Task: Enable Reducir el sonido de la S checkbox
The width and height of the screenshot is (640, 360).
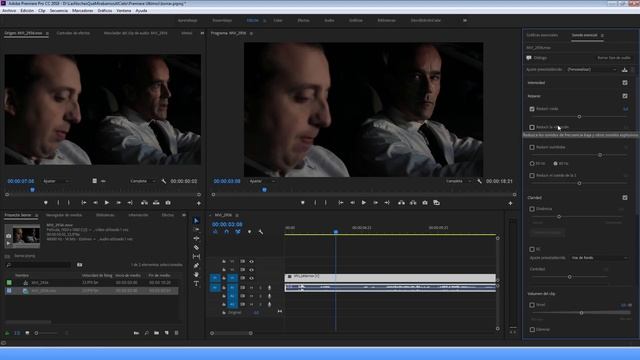Action: [532, 176]
